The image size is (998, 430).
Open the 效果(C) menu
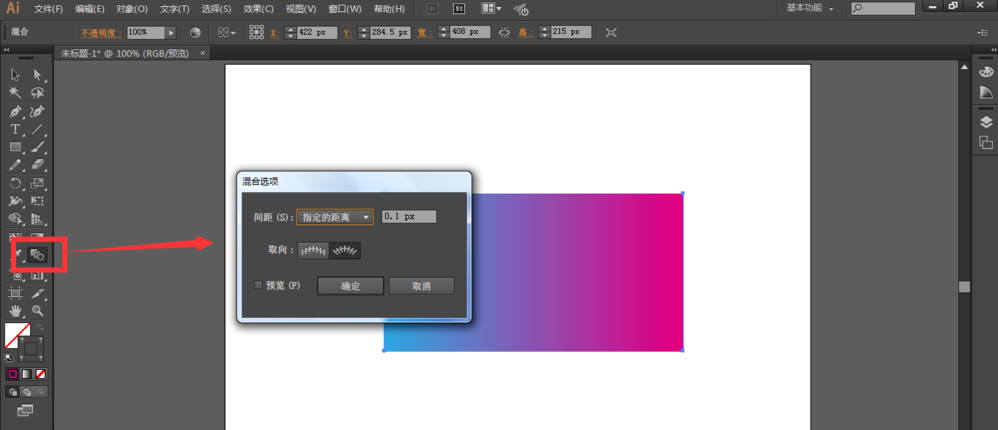tap(258, 9)
